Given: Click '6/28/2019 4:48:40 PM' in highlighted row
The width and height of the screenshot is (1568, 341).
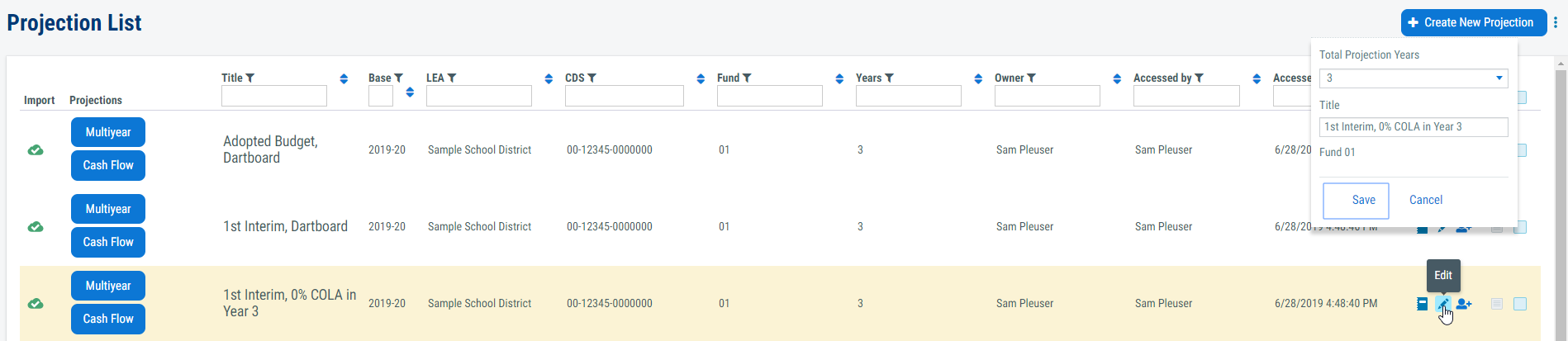Looking at the screenshot, I should click(x=1326, y=303).
